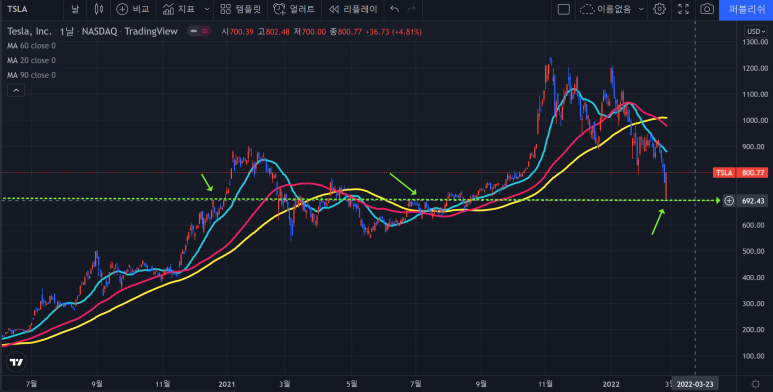773x392 pixels.
Task: Open the 지표 indicators dialog
Action: (179, 9)
